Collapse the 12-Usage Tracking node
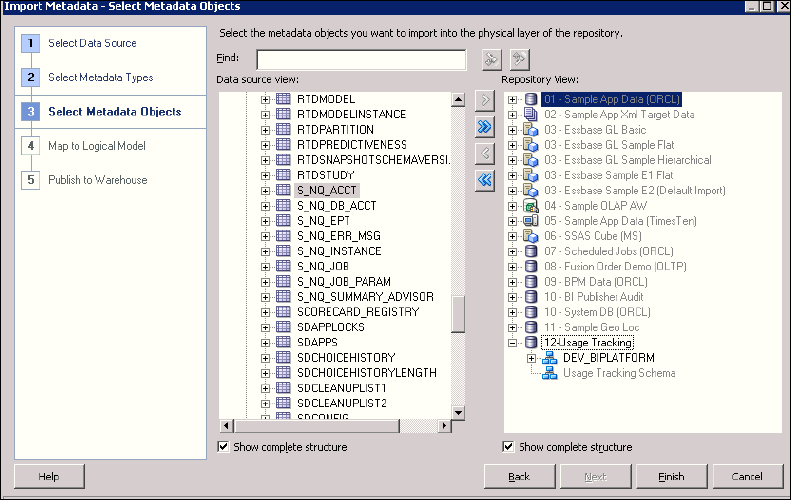The width and height of the screenshot is (791, 500). pos(513,343)
